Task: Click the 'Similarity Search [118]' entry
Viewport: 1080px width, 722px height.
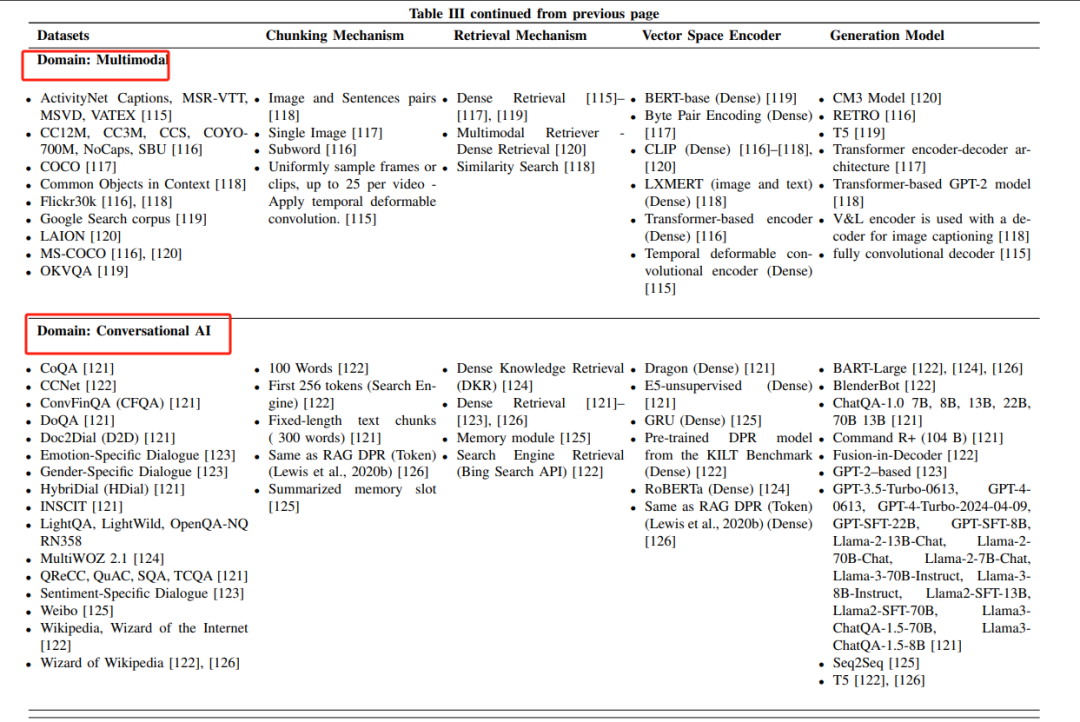Action: pyautogui.click(x=526, y=167)
